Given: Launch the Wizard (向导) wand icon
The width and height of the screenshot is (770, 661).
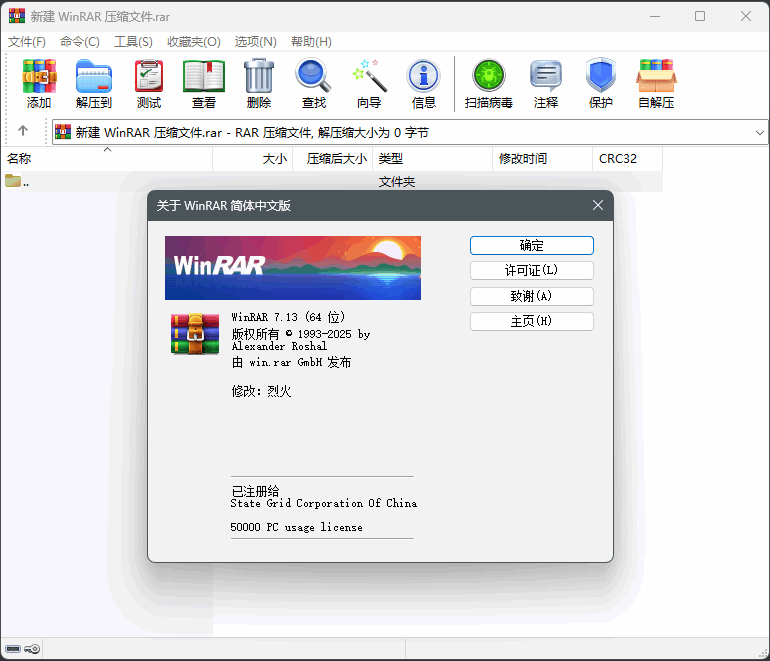Looking at the screenshot, I should point(369,76).
